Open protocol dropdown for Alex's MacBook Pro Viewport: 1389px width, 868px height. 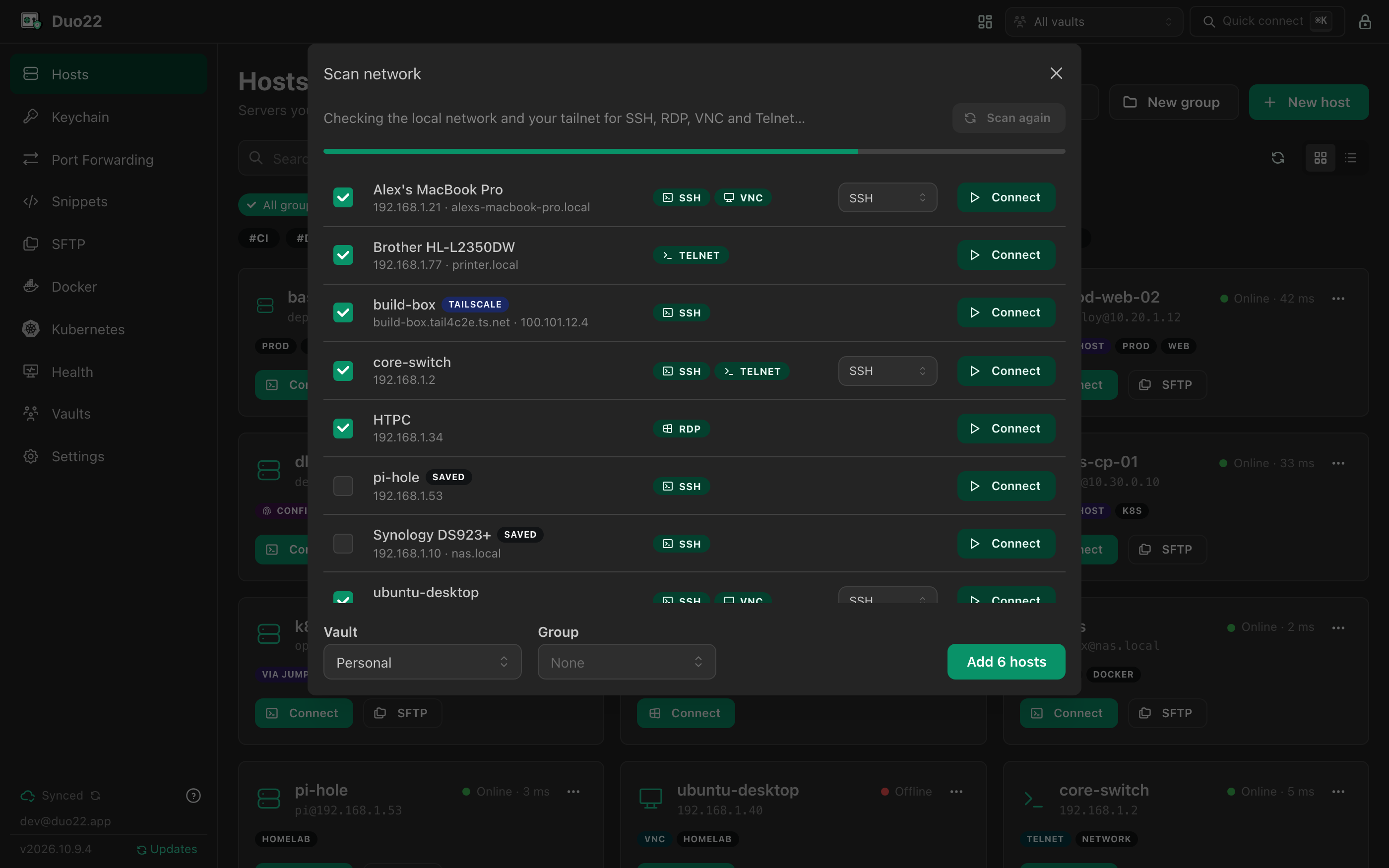[x=887, y=197]
